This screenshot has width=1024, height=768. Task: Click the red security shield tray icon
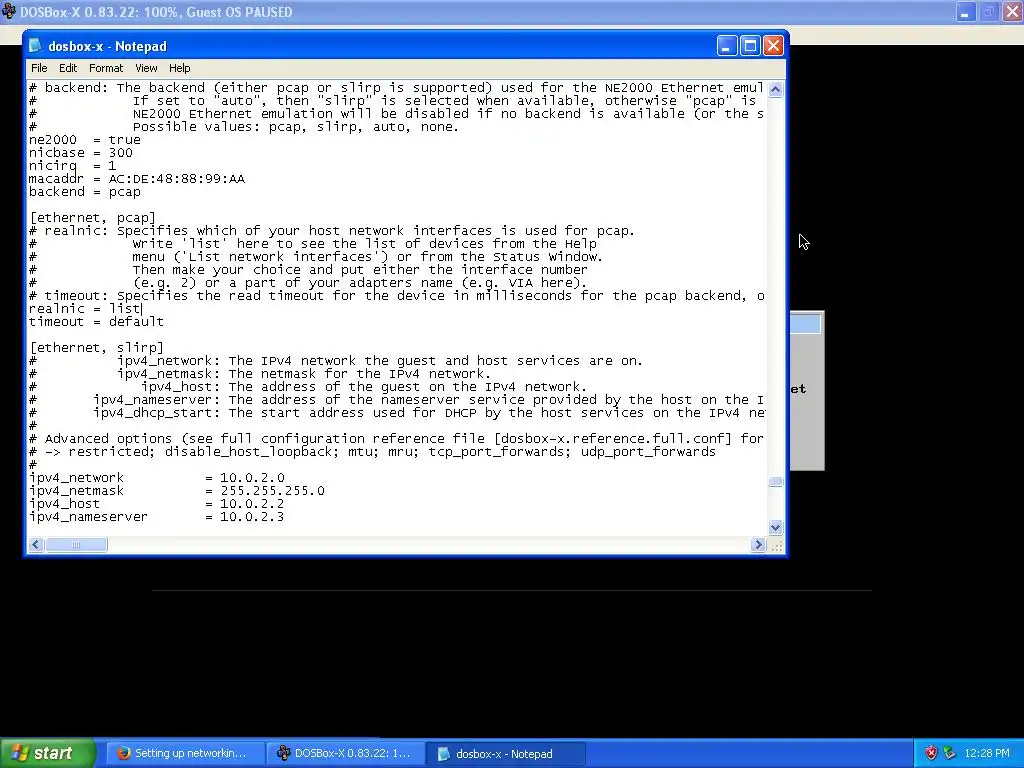click(x=931, y=754)
